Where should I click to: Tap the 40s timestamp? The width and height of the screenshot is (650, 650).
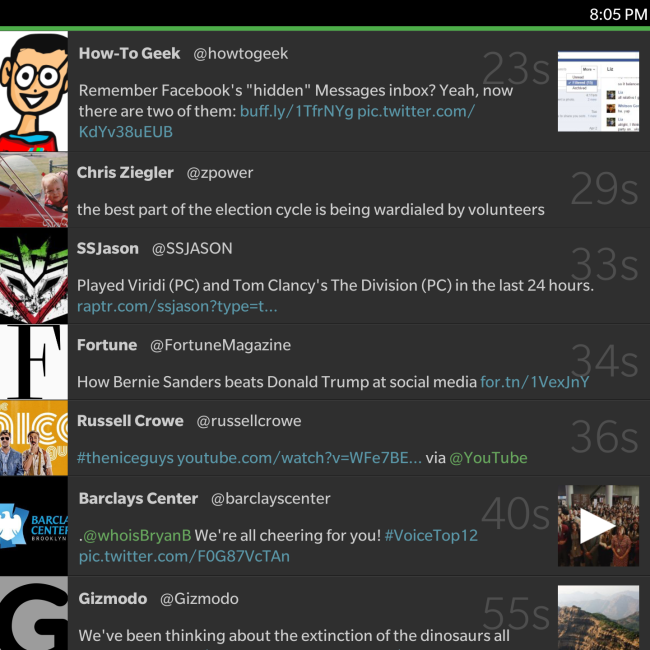point(516,514)
